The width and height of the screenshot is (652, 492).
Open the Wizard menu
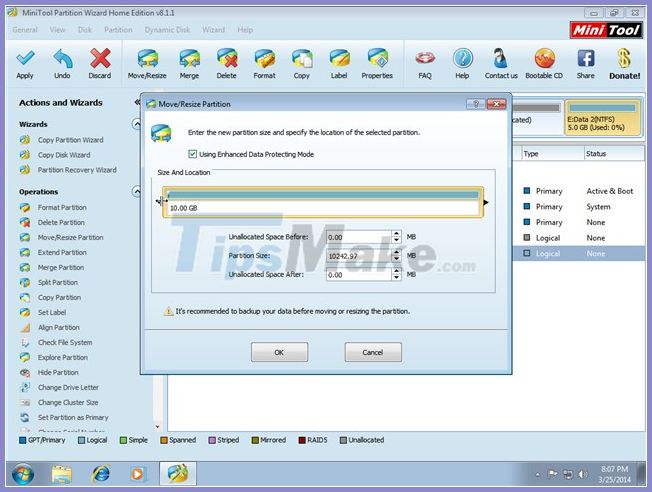[x=213, y=30]
